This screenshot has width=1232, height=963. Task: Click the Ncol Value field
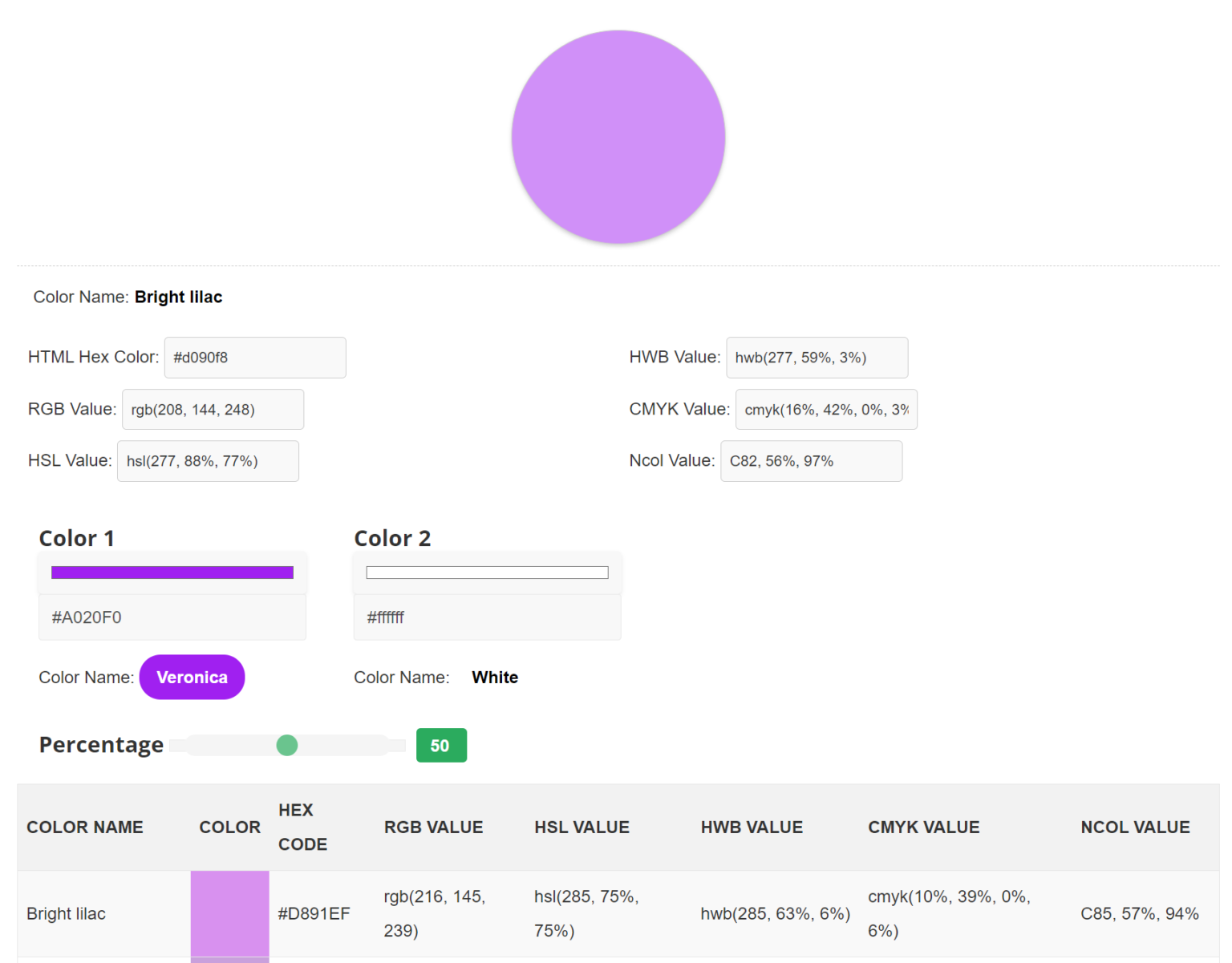[x=811, y=461]
